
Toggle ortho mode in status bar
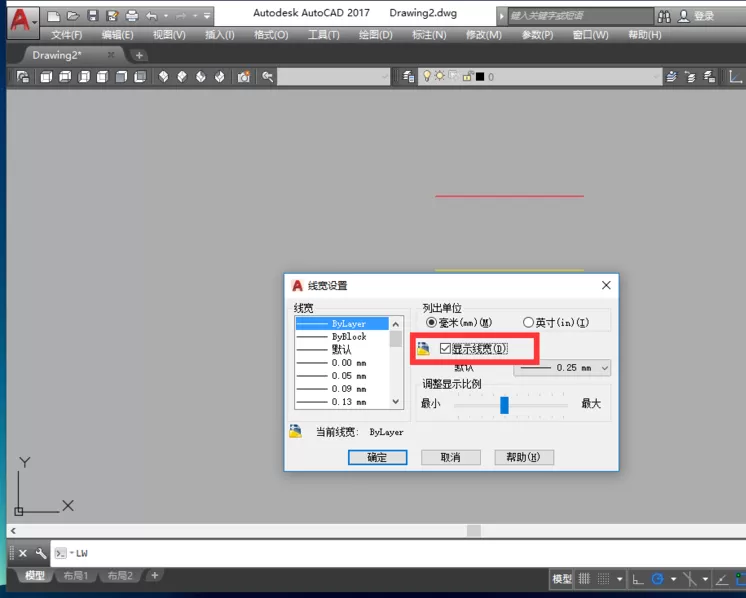(638, 579)
